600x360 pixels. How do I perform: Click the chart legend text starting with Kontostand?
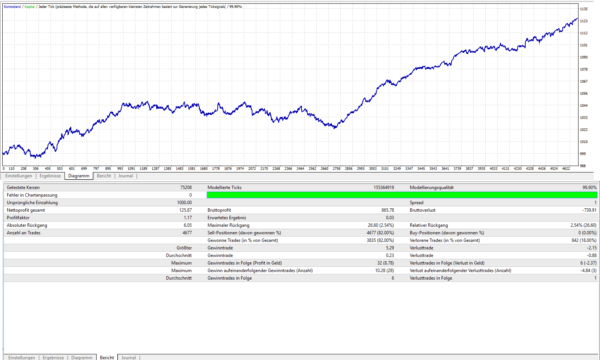[122, 7]
